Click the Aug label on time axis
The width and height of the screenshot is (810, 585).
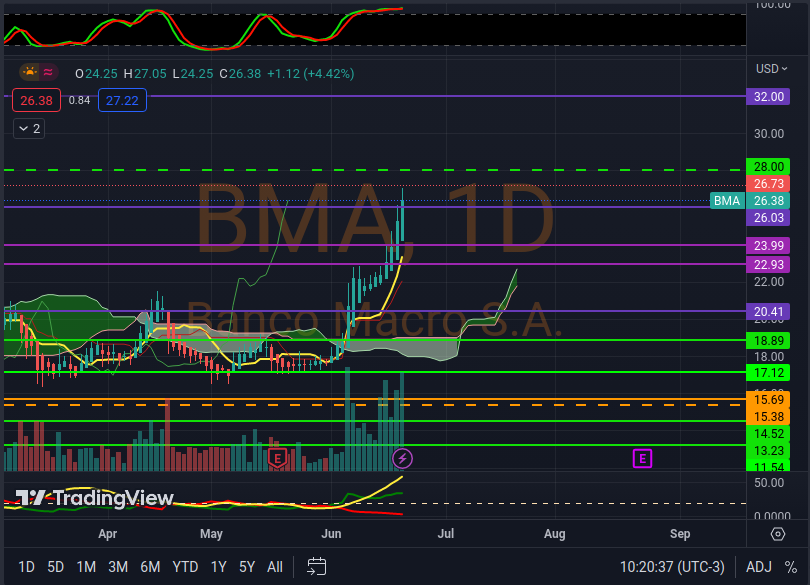coord(554,534)
